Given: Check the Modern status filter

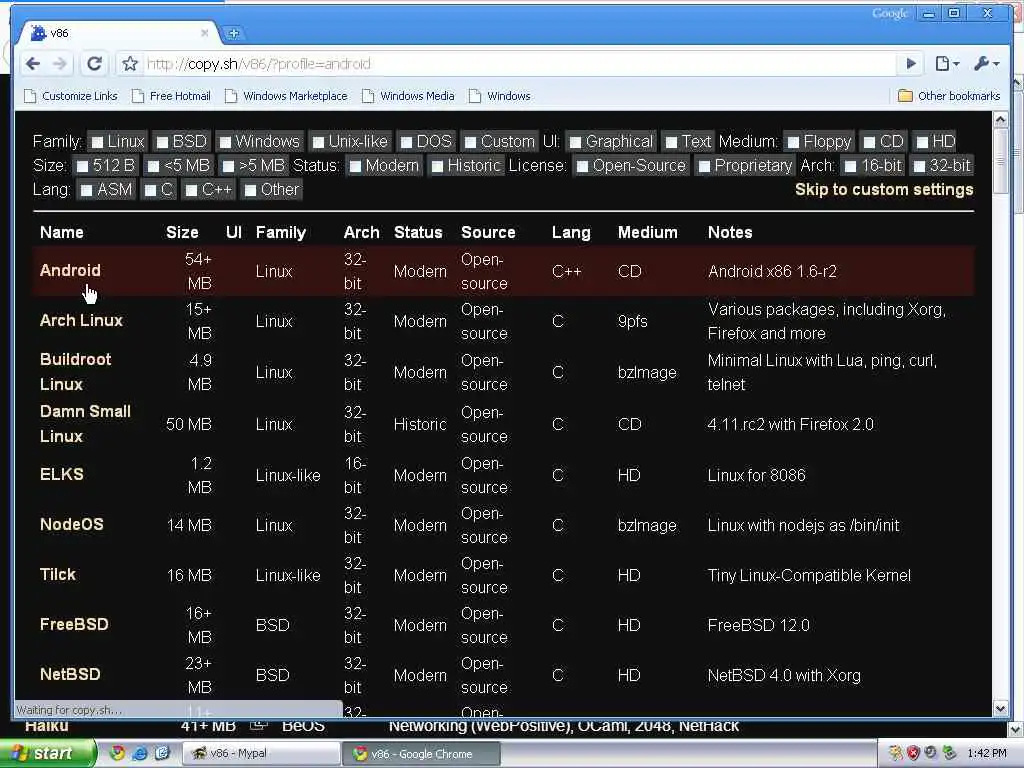Looking at the screenshot, I should [x=355, y=167].
